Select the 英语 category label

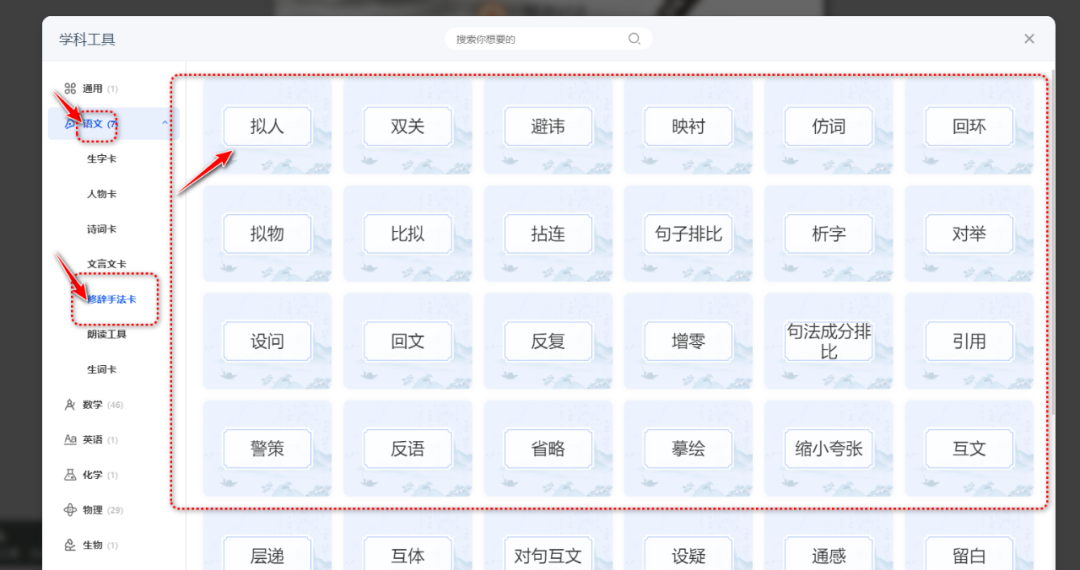92,440
